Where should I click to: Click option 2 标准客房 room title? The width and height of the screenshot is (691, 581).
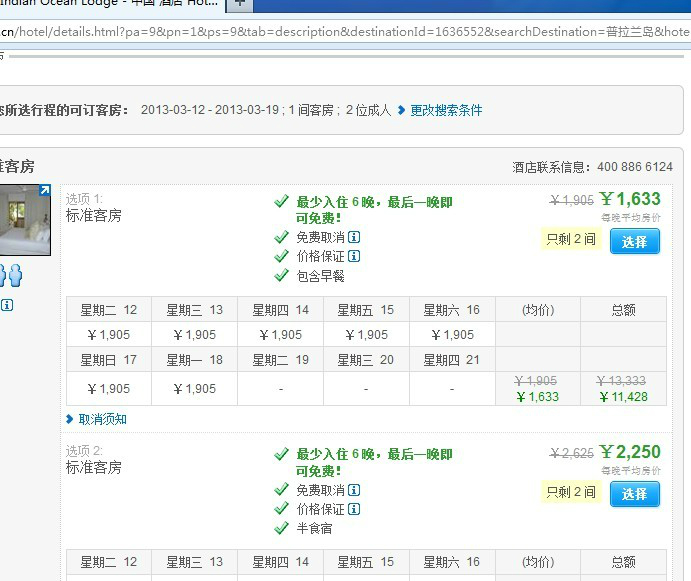94,467
